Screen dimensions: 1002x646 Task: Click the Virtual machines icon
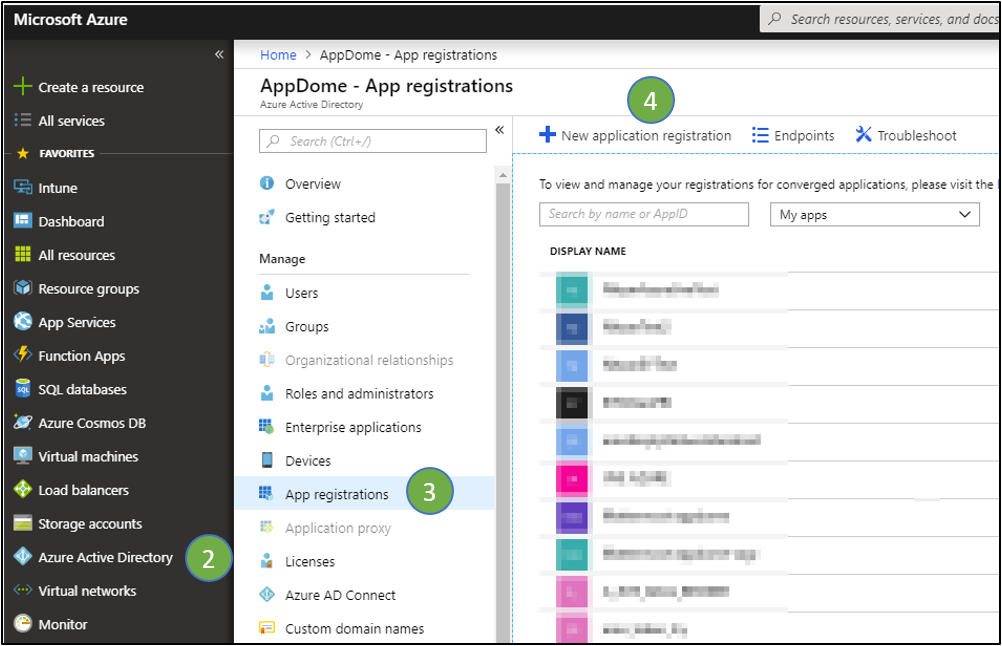pos(22,456)
